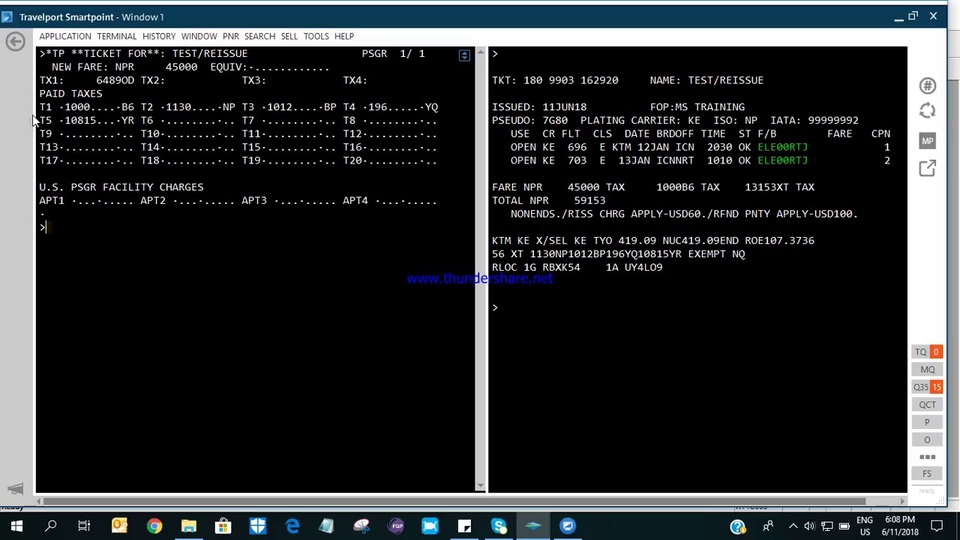The image size is (960, 540).
Task: Click ticket number 180 9903 162920
Action: click(x=571, y=80)
